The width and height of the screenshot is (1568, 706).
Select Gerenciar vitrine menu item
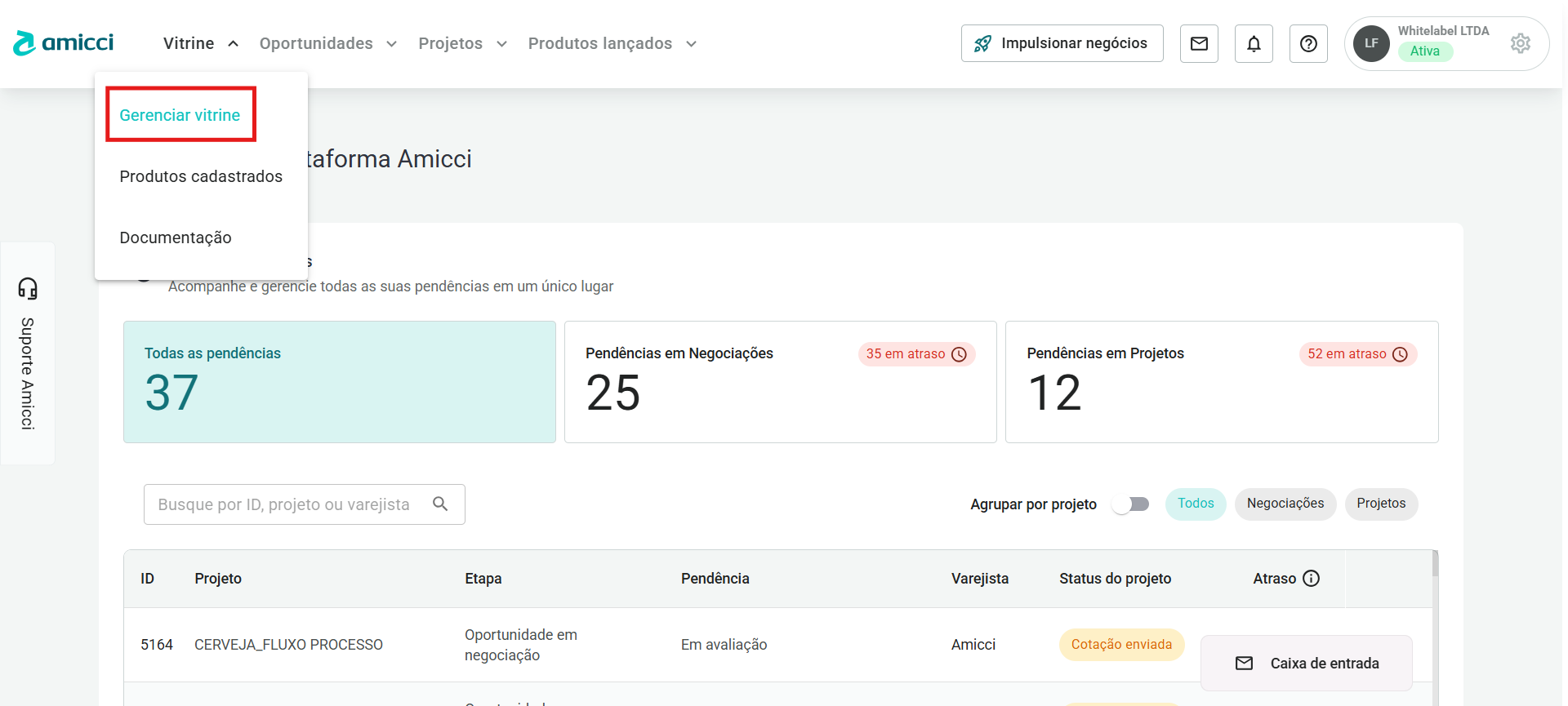tap(180, 115)
